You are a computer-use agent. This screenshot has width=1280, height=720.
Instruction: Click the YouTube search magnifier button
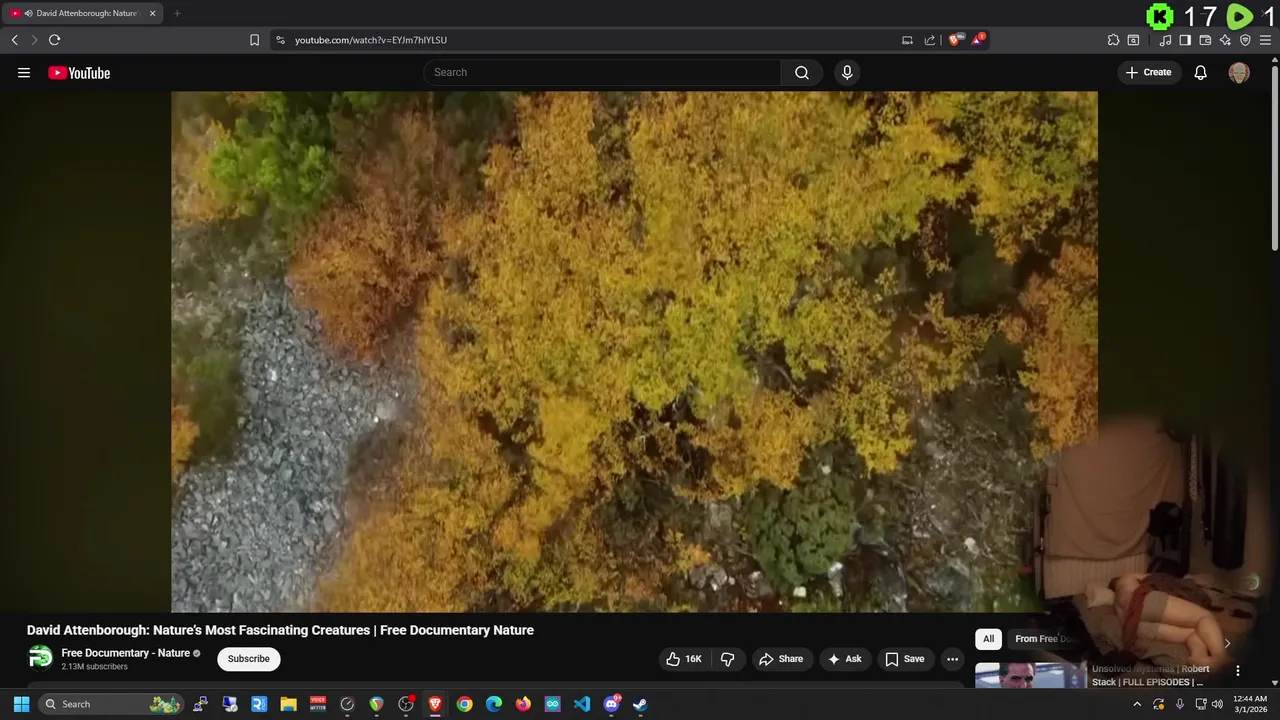pyautogui.click(x=802, y=72)
